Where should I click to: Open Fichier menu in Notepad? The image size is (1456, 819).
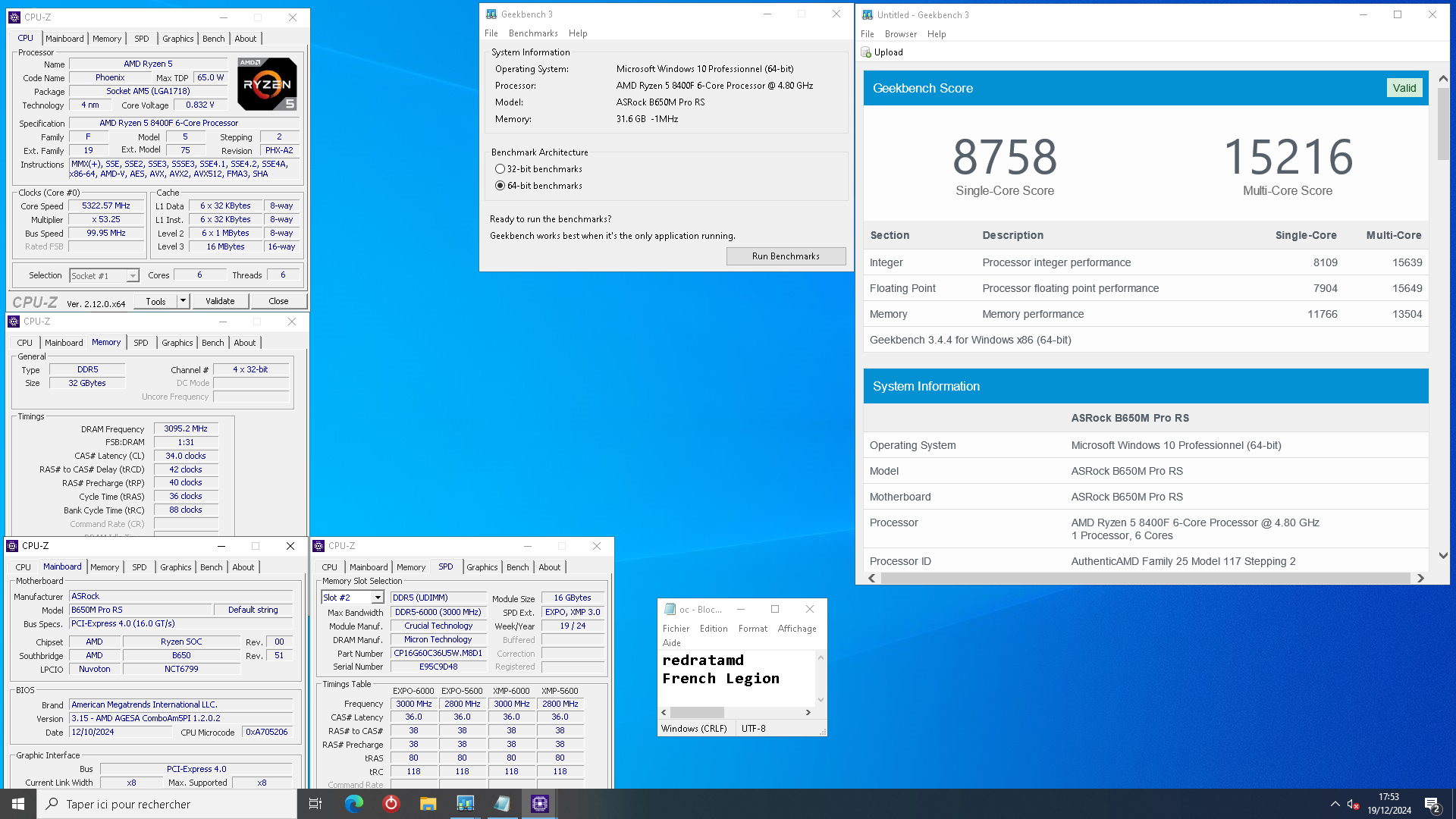[x=676, y=629]
